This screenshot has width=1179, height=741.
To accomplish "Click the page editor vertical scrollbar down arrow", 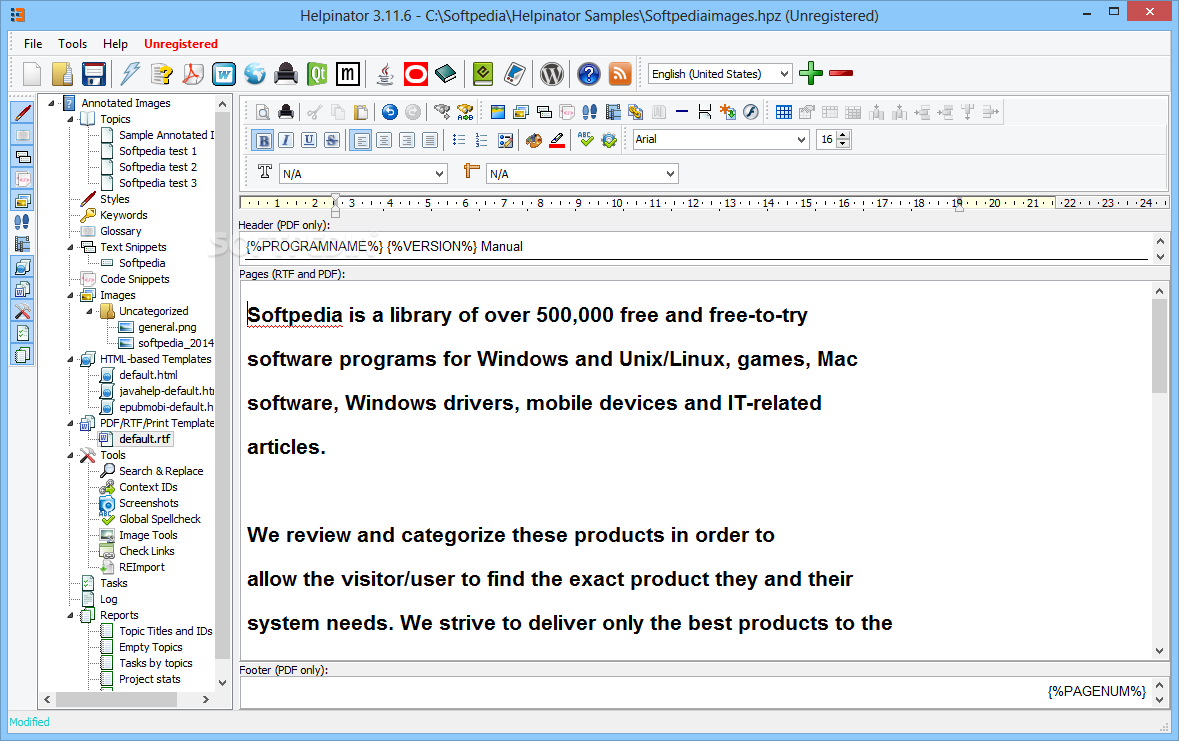I will coord(1159,651).
